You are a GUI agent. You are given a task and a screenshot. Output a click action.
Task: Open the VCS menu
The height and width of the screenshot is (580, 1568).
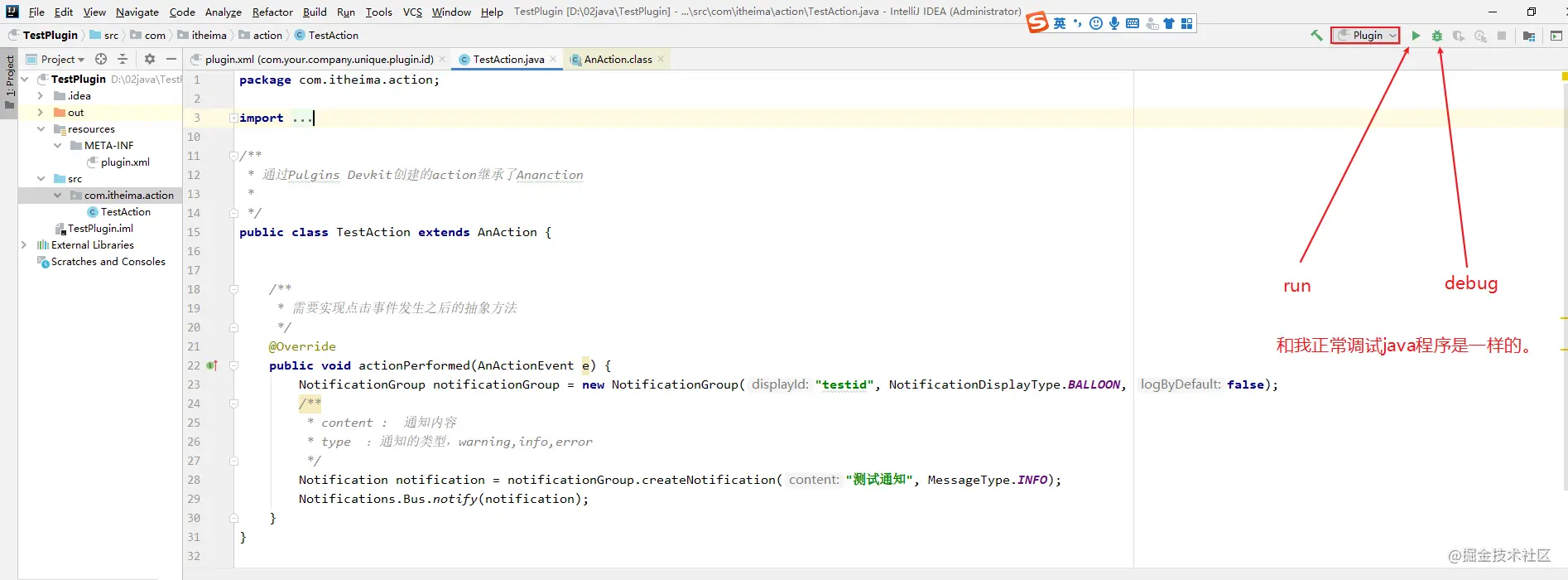point(412,12)
